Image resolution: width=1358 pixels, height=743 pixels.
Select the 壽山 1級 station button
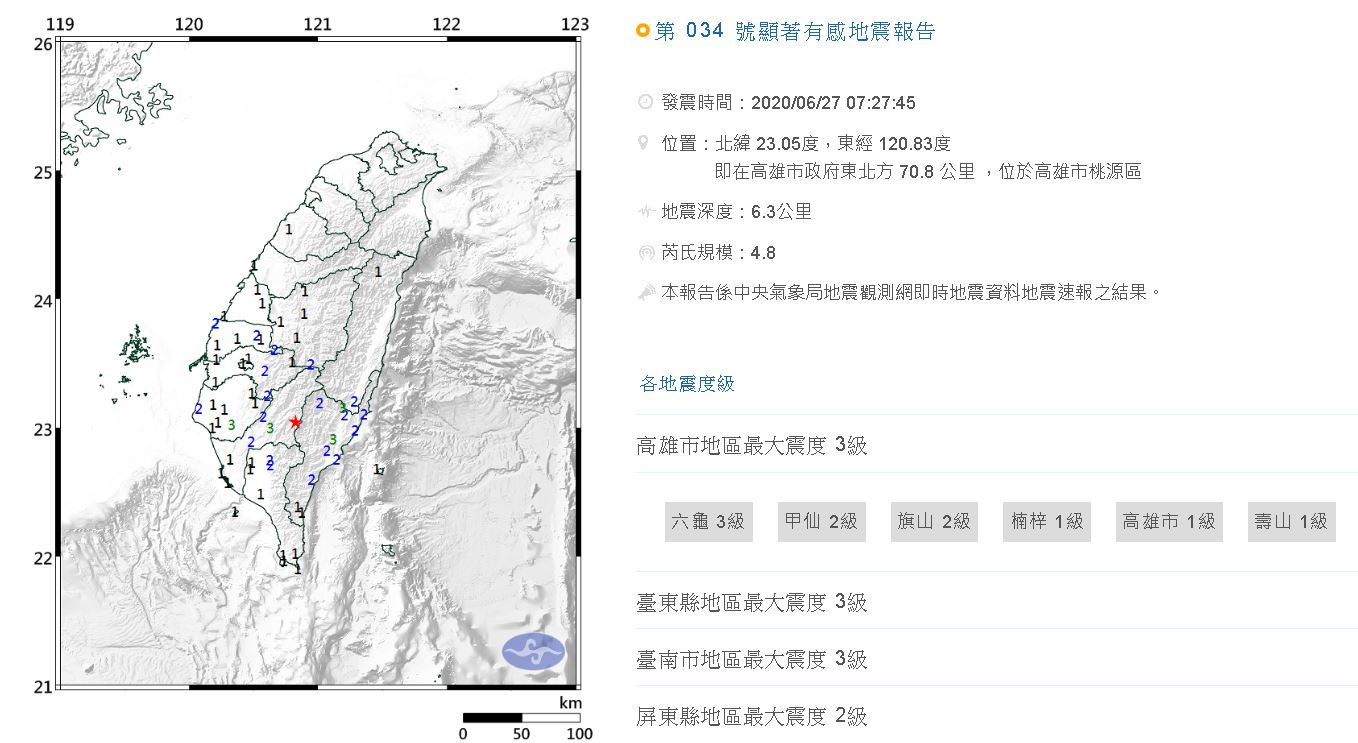click(1291, 521)
